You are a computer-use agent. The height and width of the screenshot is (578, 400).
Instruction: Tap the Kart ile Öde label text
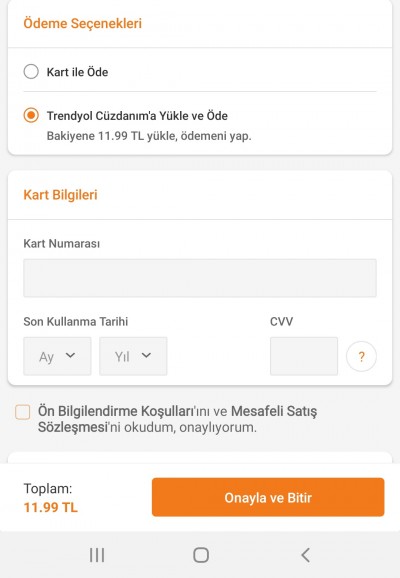click(x=77, y=72)
